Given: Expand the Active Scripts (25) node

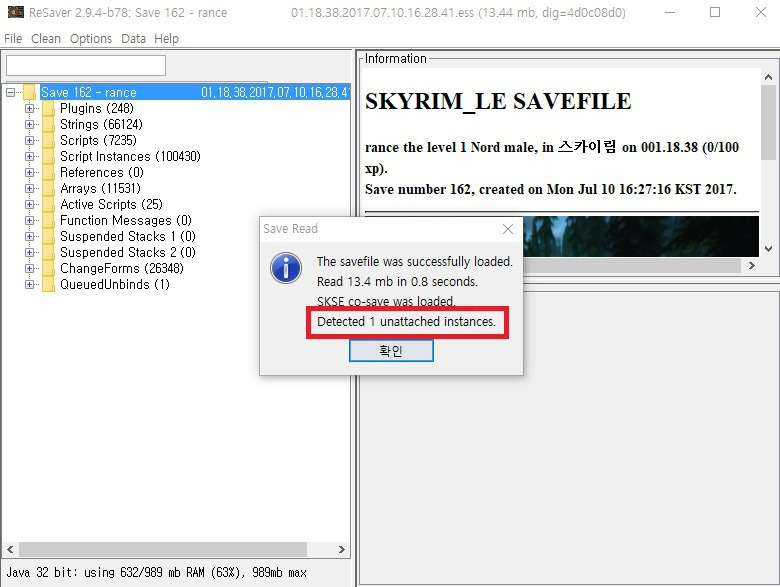Looking at the screenshot, I should (29, 204).
